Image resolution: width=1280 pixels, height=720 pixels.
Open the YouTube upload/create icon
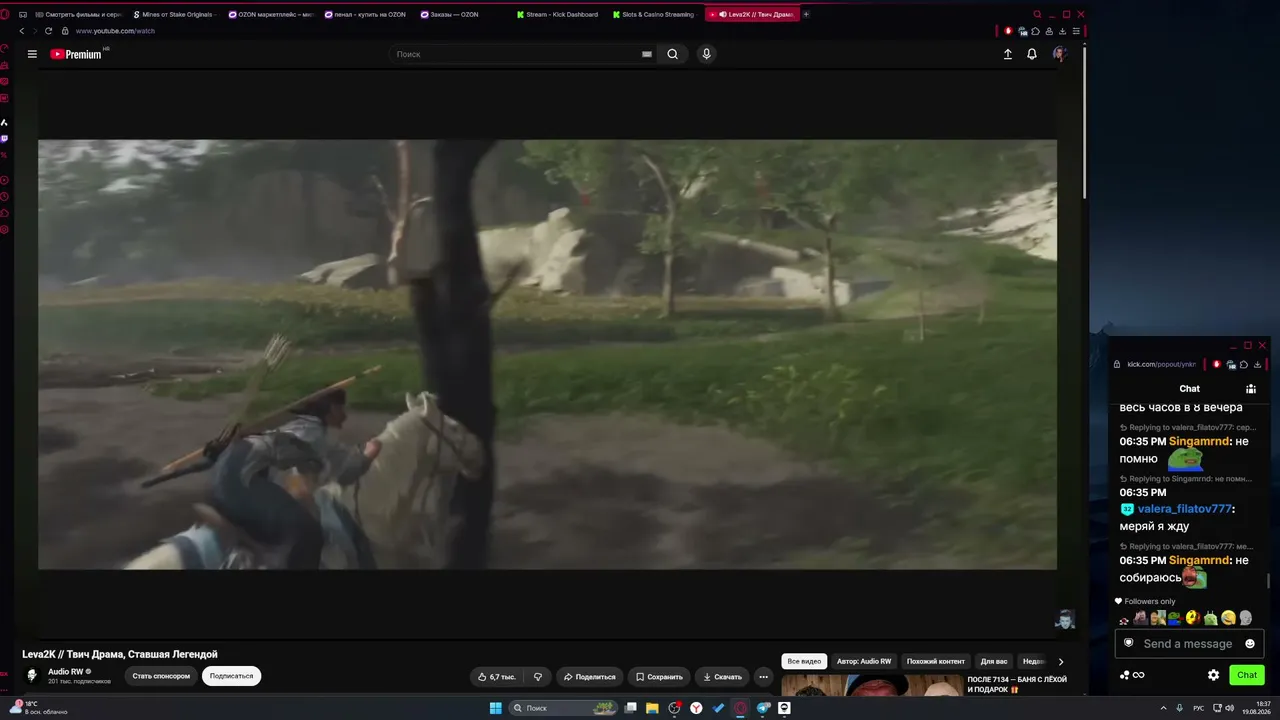pyautogui.click(x=1008, y=54)
